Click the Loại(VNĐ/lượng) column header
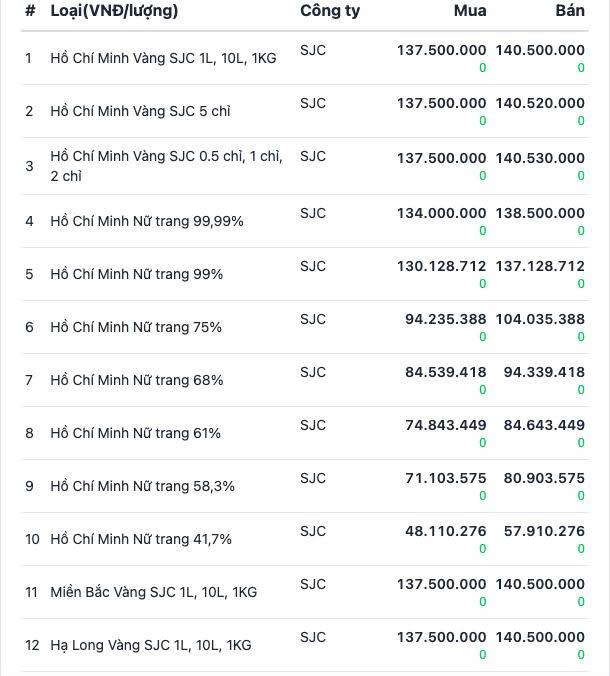Viewport: 610px width, 676px height. click(x=114, y=11)
